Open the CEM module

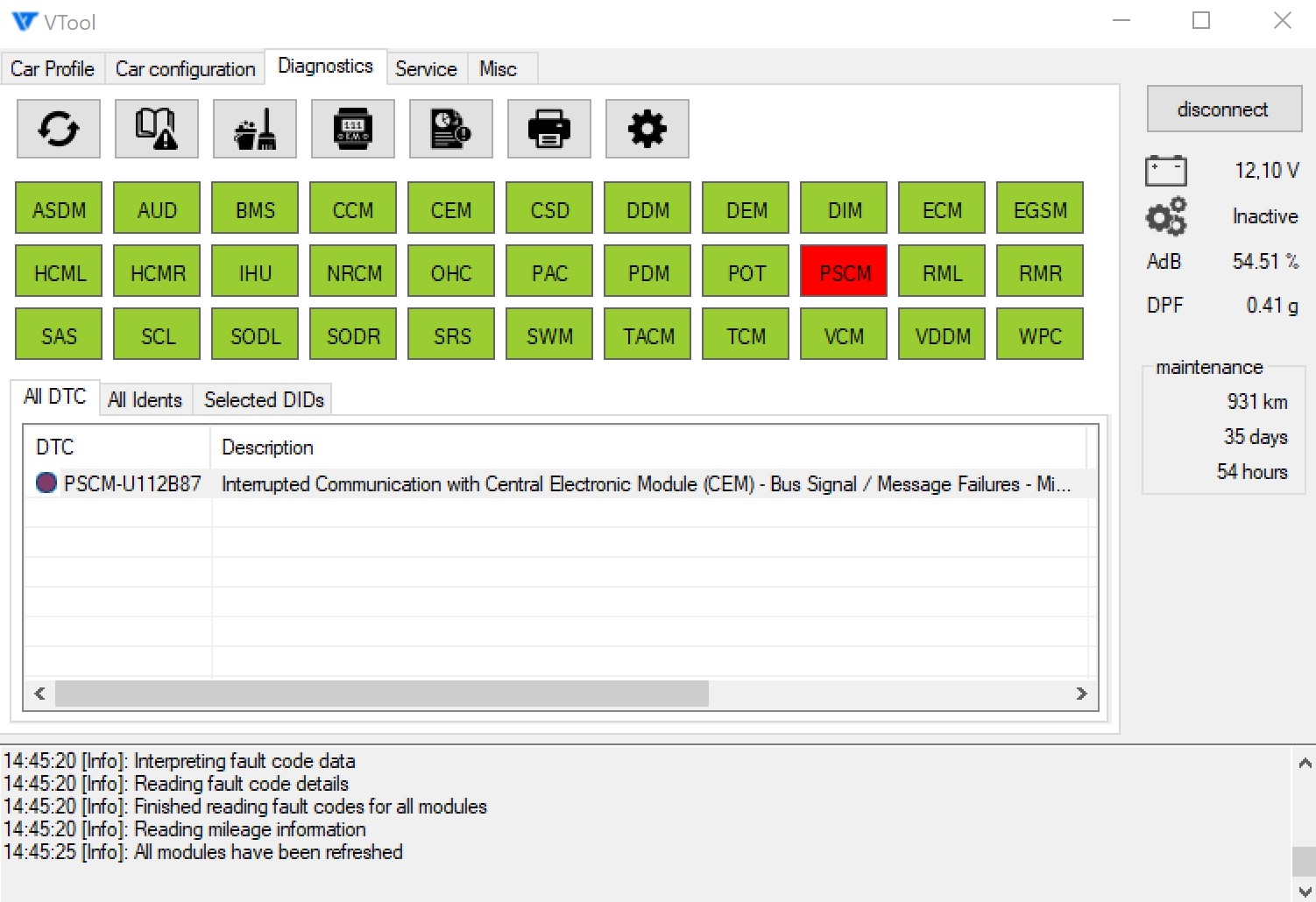[451, 209]
